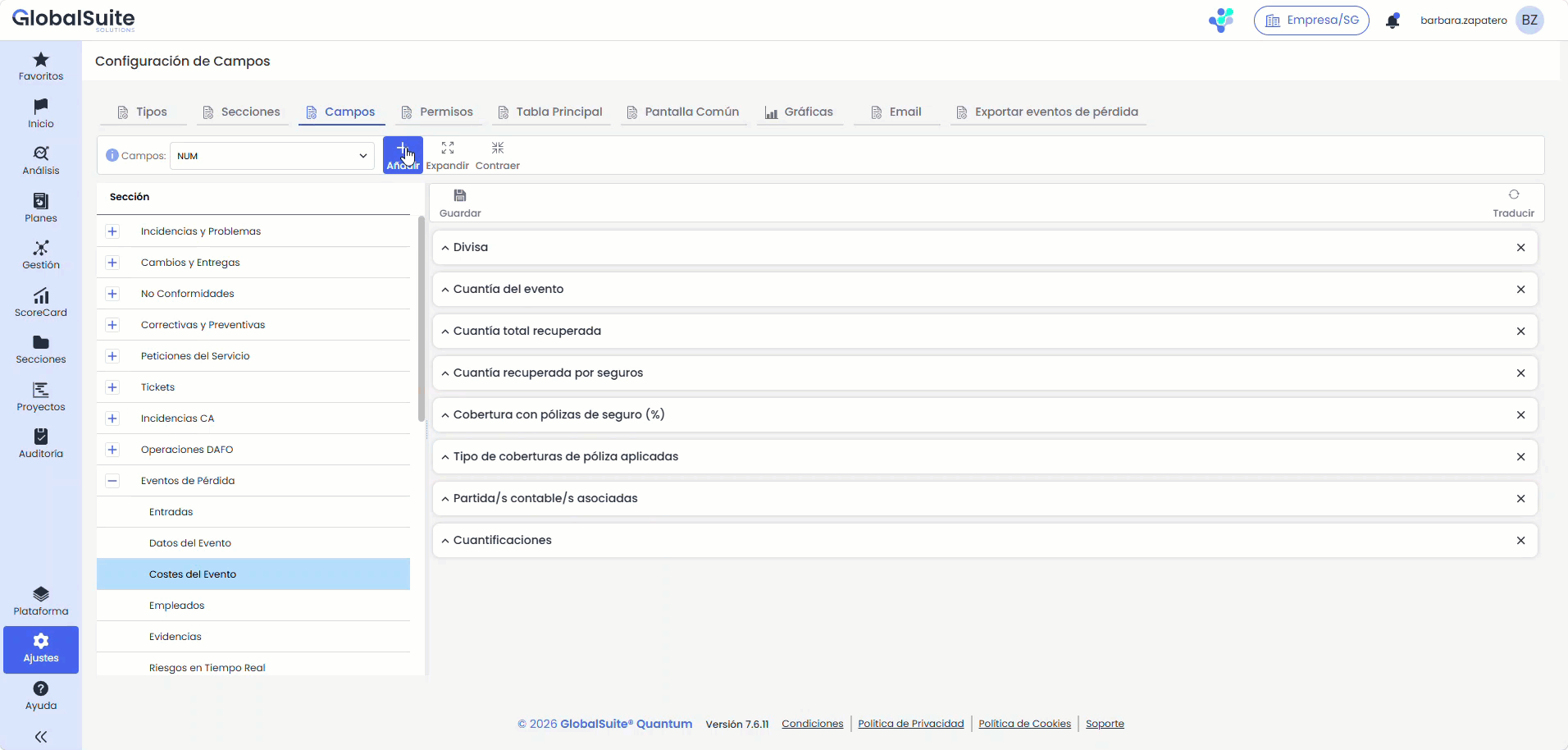The image size is (1568, 750).
Task: Open Favoritos in the sidebar
Action: 41,66
